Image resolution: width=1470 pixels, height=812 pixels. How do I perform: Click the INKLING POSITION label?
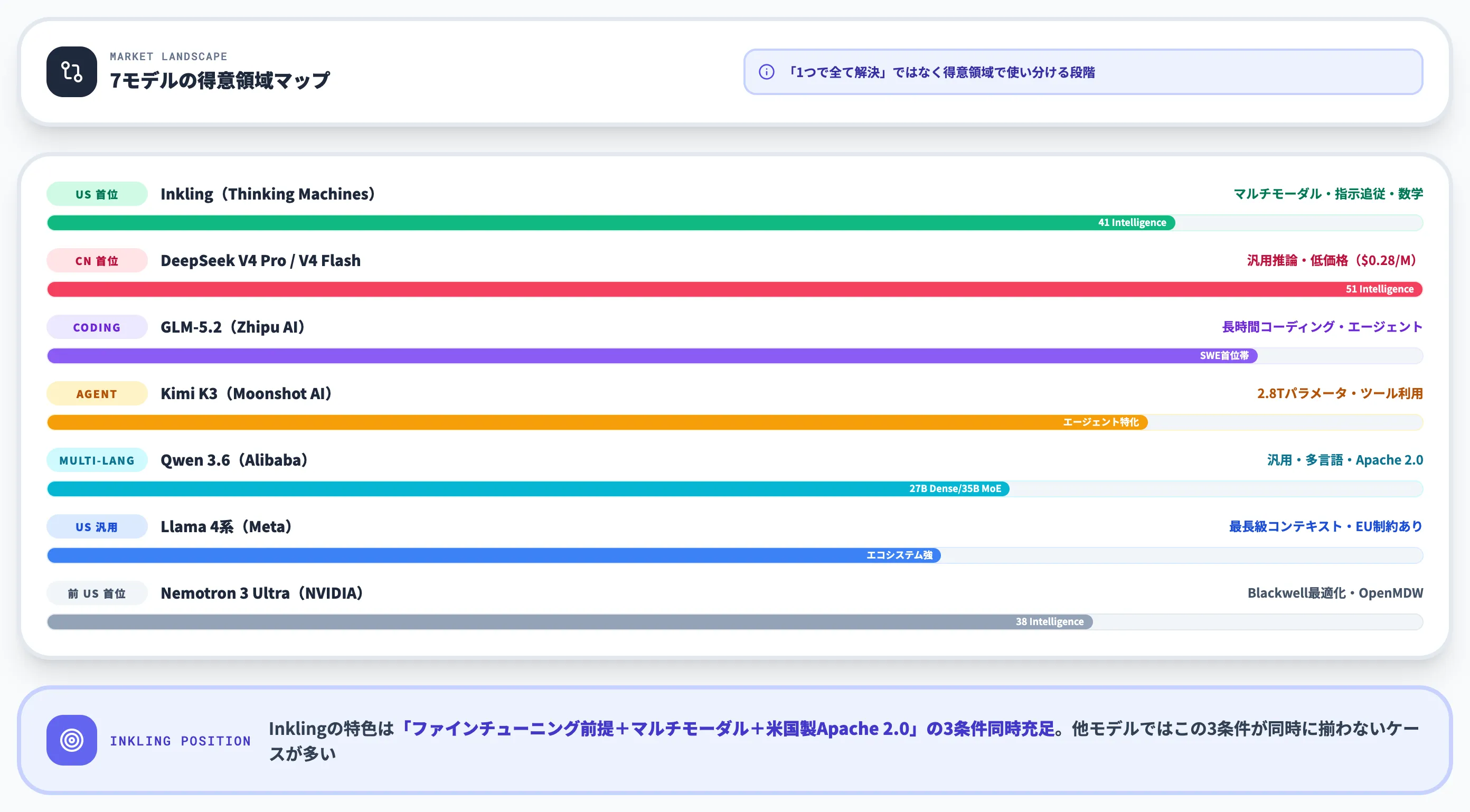181,741
